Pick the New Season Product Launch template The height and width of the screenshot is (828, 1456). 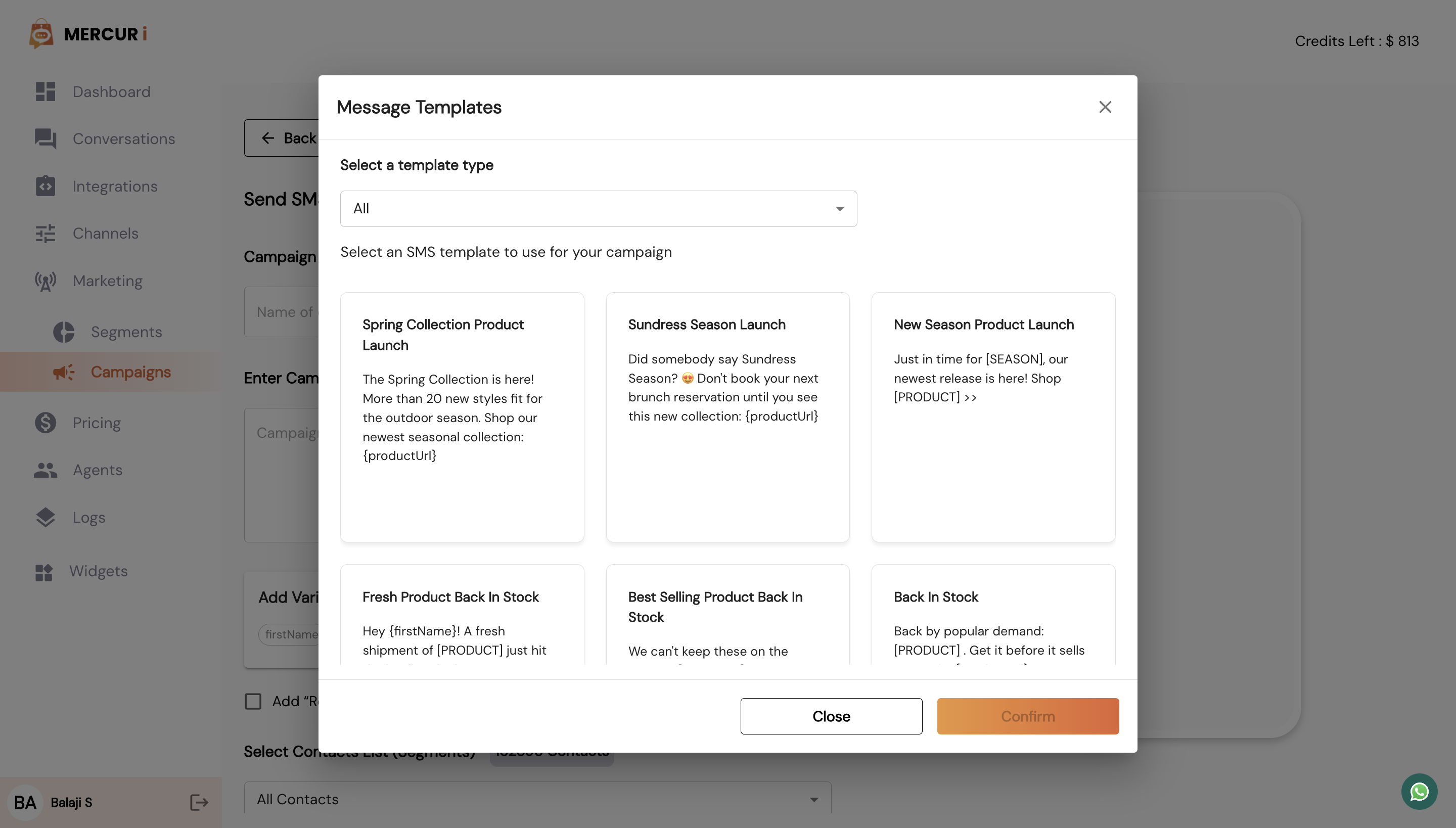pyautogui.click(x=993, y=417)
